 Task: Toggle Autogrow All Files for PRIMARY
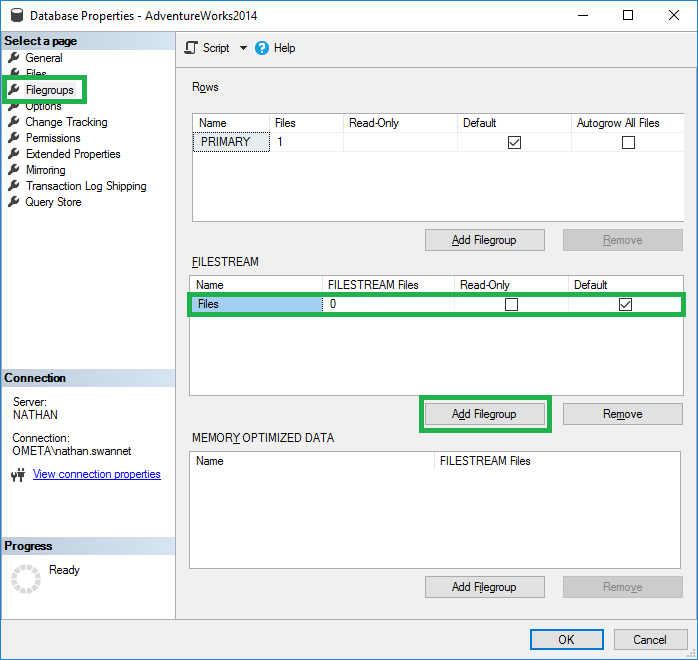tap(628, 142)
